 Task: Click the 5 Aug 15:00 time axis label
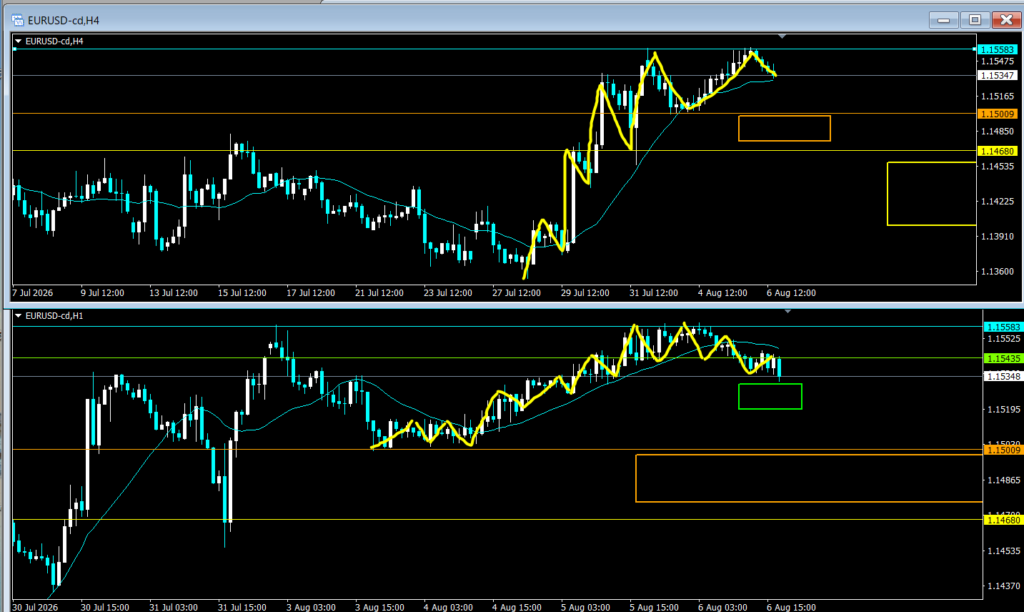click(x=654, y=607)
